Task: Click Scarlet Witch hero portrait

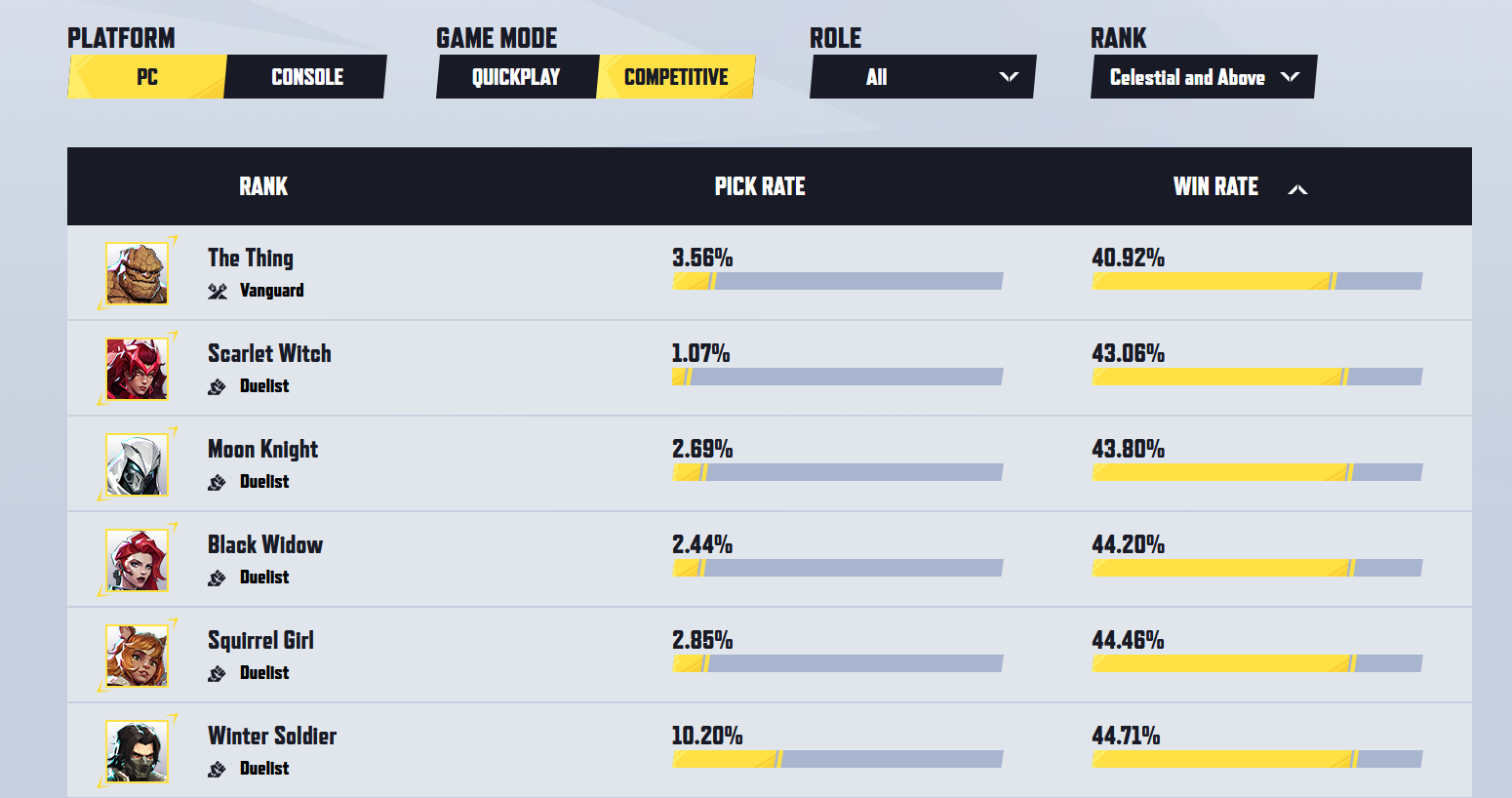Action: [x=137, y=370]
